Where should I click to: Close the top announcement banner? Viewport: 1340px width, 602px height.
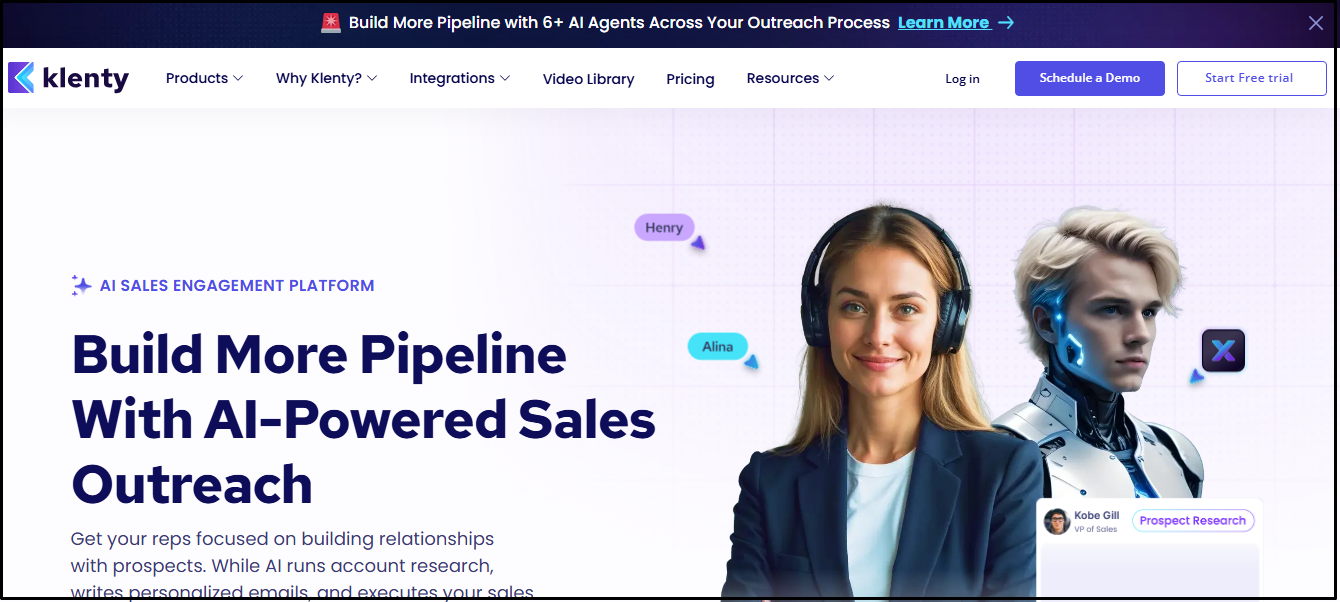coord(1316,23)
